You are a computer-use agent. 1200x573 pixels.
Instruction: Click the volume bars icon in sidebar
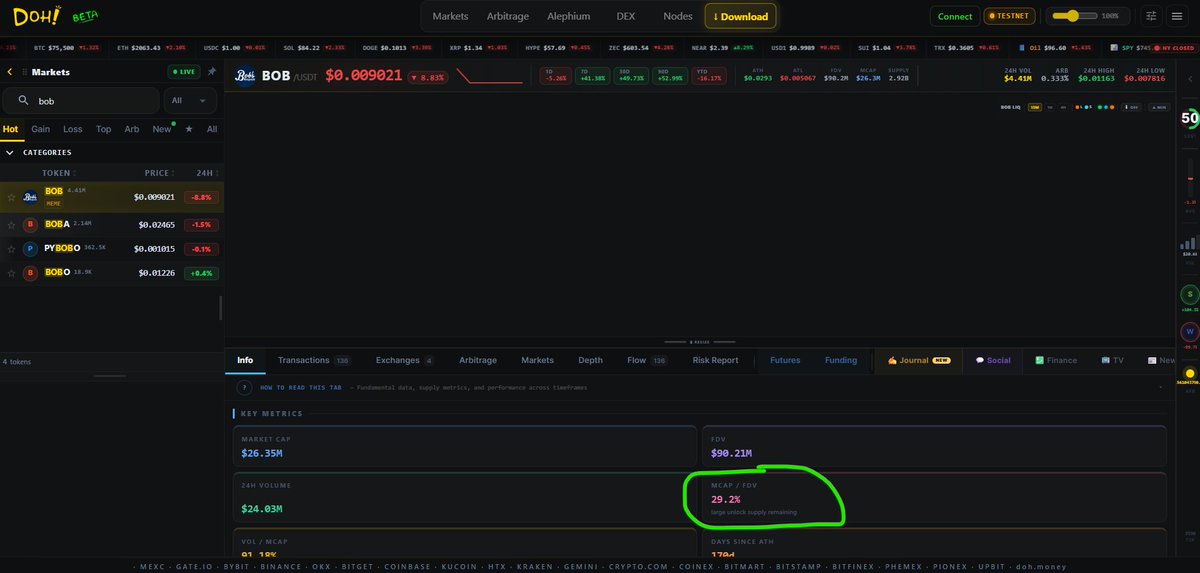[1189, 243]
